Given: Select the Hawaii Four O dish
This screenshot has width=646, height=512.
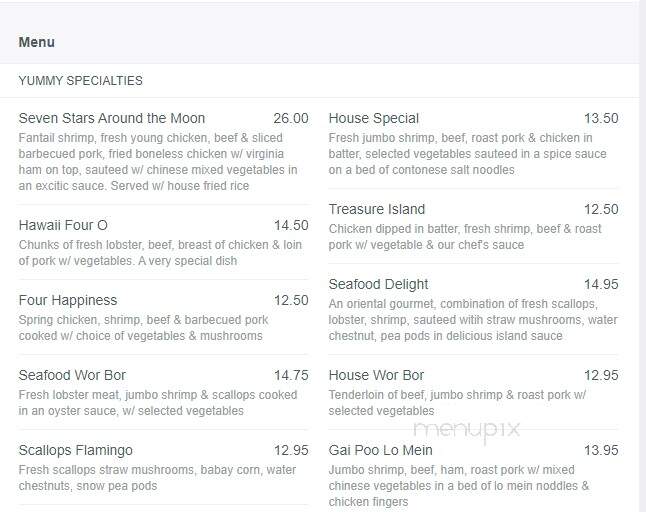Looking at the screenshot, I should point(63,225).
